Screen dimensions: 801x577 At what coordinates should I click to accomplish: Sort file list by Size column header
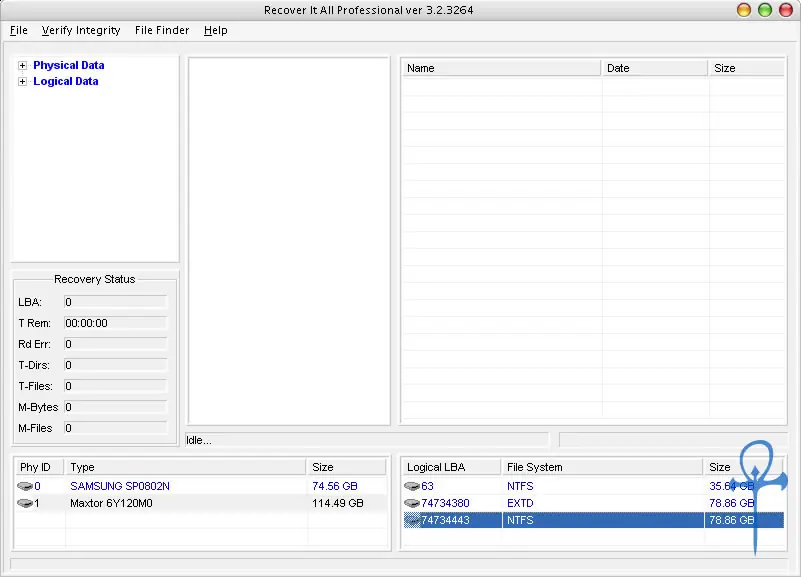click(x=746, y=68)
